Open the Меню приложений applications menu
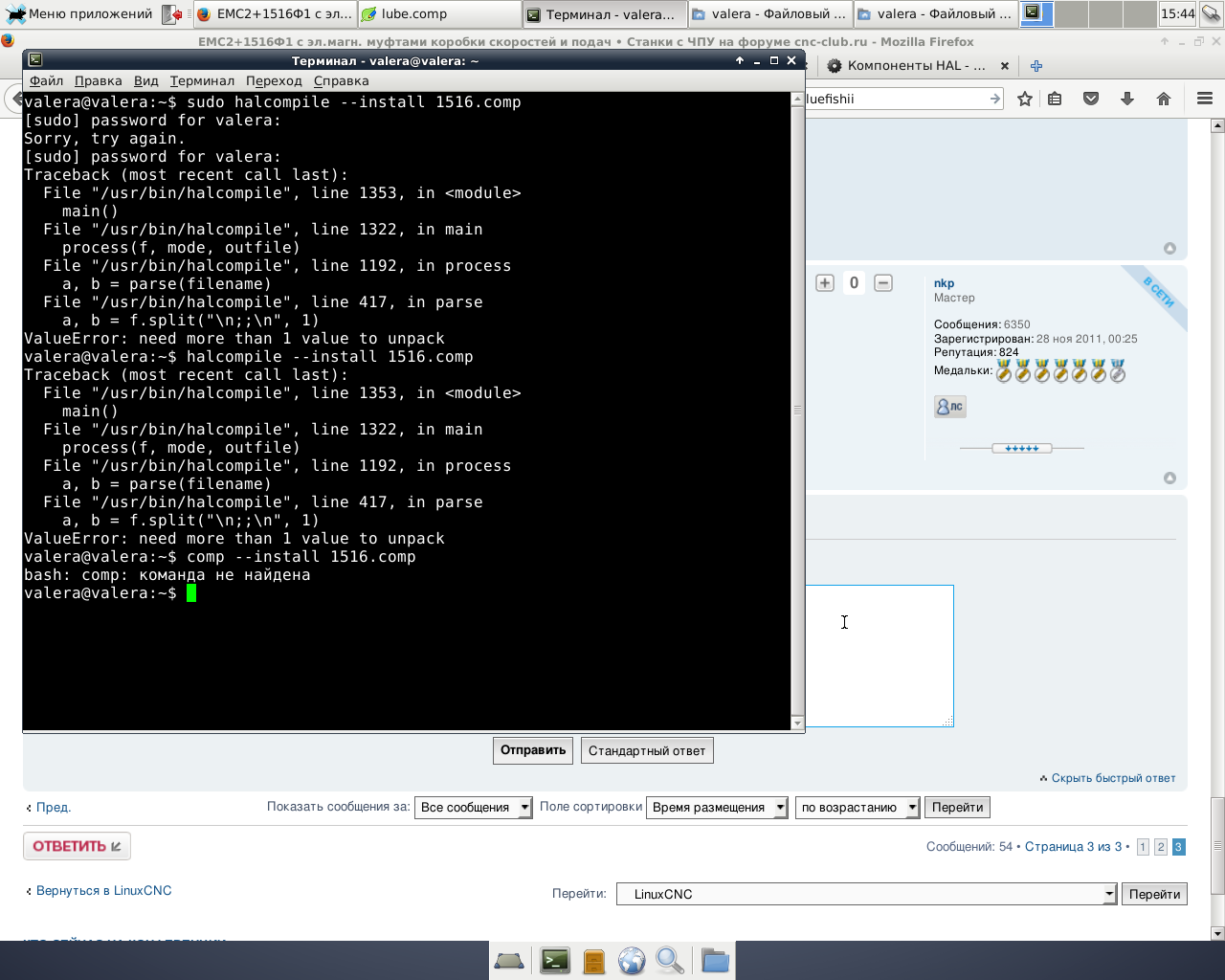This screenshot has height=980, width=1225. point(79,14)
